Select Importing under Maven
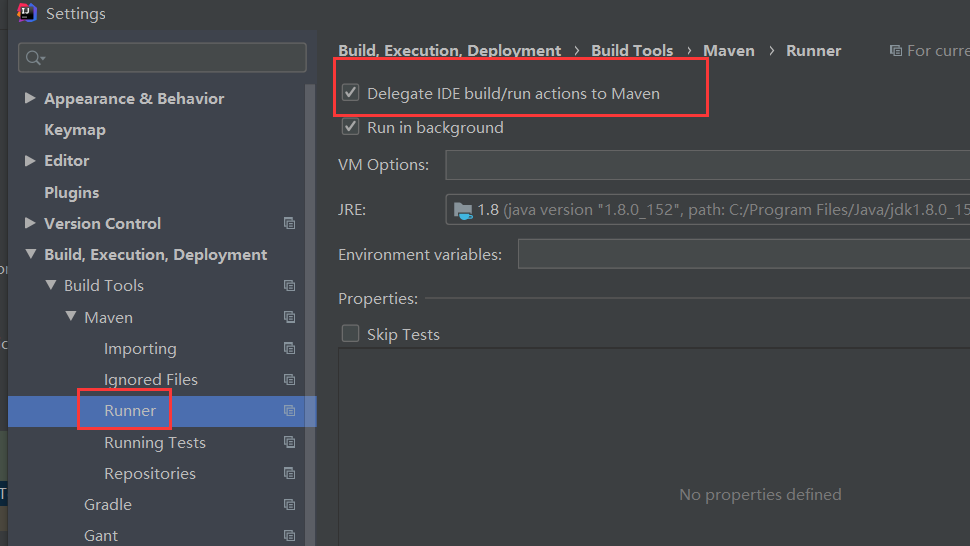This screenshot has height=546, width=970. [x=140, y=349]
